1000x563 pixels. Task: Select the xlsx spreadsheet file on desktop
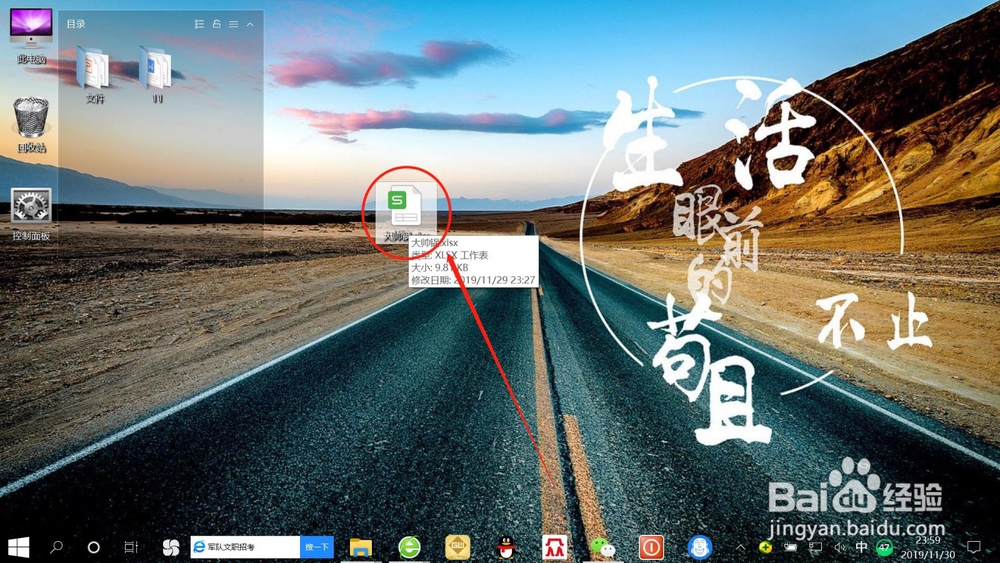(406, 212)
